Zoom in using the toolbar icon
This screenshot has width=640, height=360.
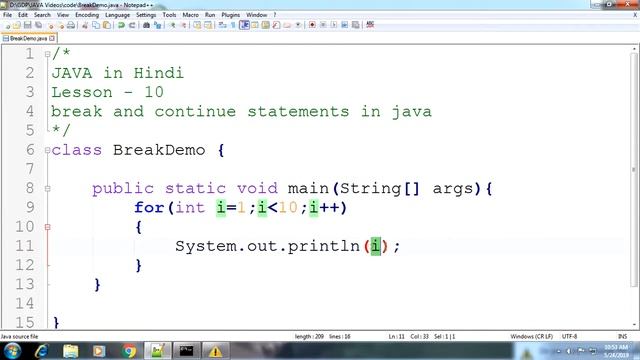coord(172,25)
